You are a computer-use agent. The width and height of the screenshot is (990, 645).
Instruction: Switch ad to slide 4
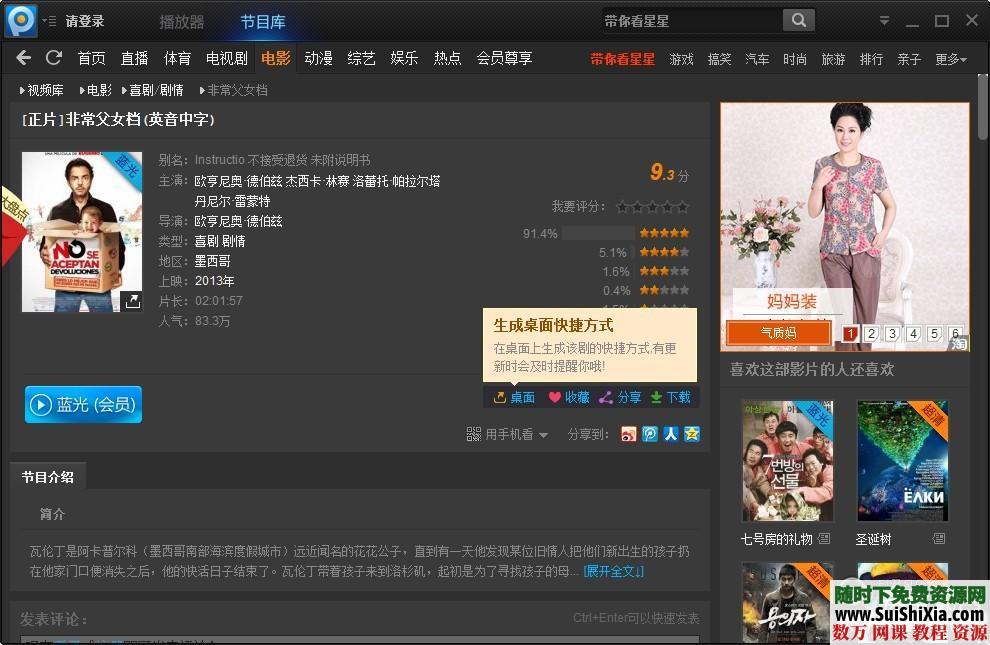click(x=913, y=333)
